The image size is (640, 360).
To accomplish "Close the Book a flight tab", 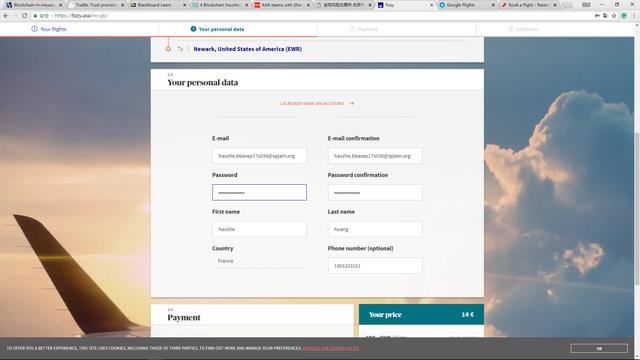I will [x=555, y=5].
